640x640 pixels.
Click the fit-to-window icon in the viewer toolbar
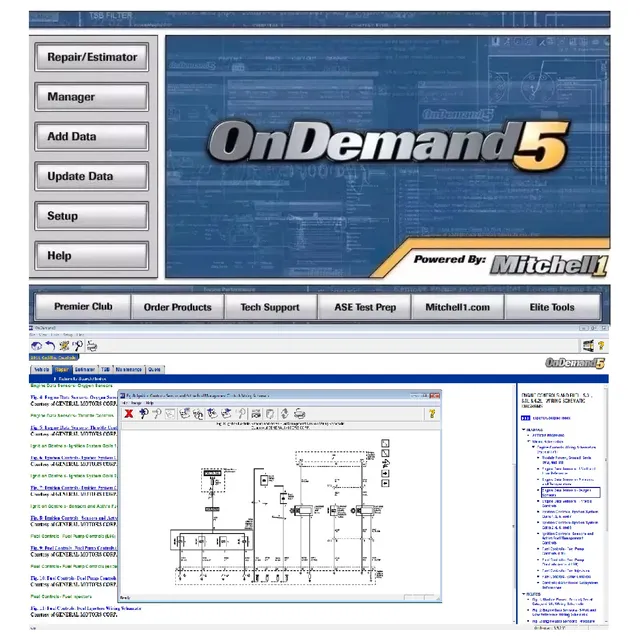[170, 414]
